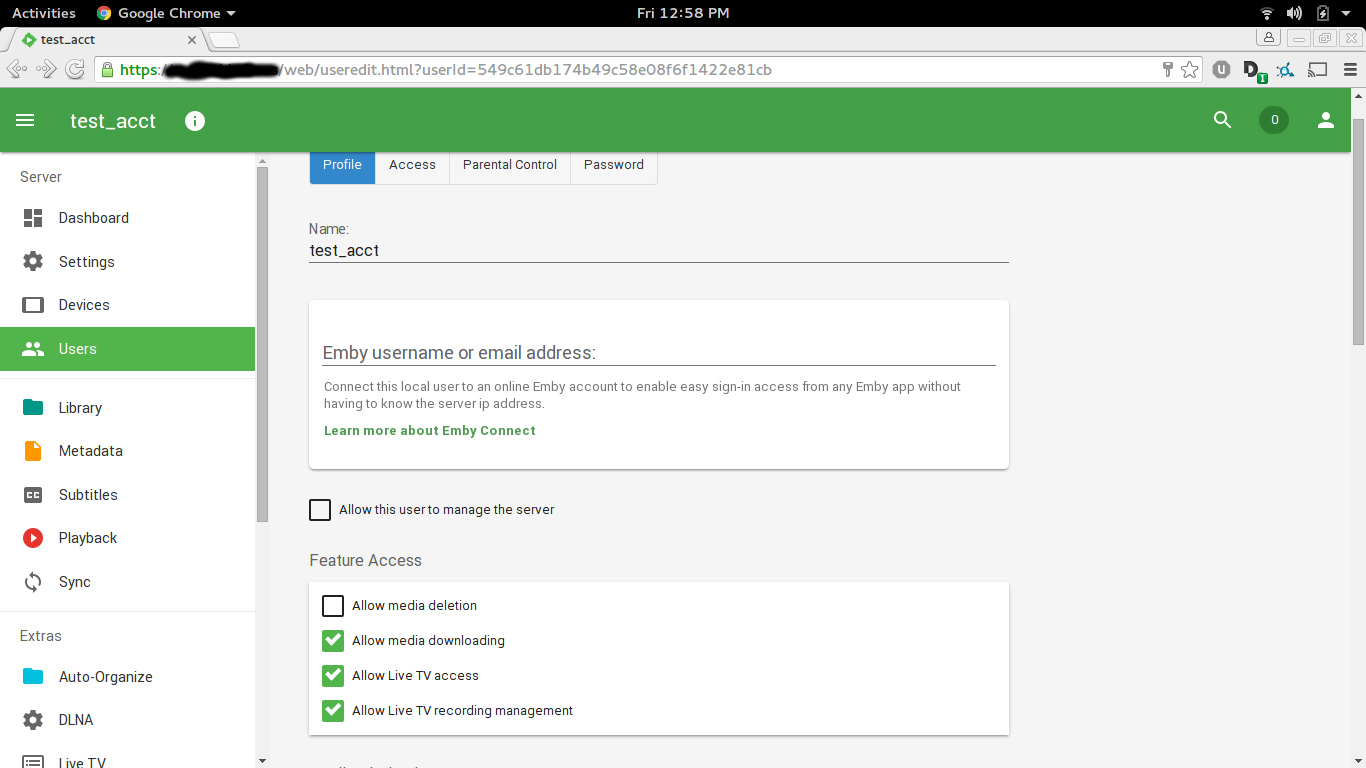1366x768 pixels.
Task: Open the hamburger navigation menu
Action: pos(25,120)
